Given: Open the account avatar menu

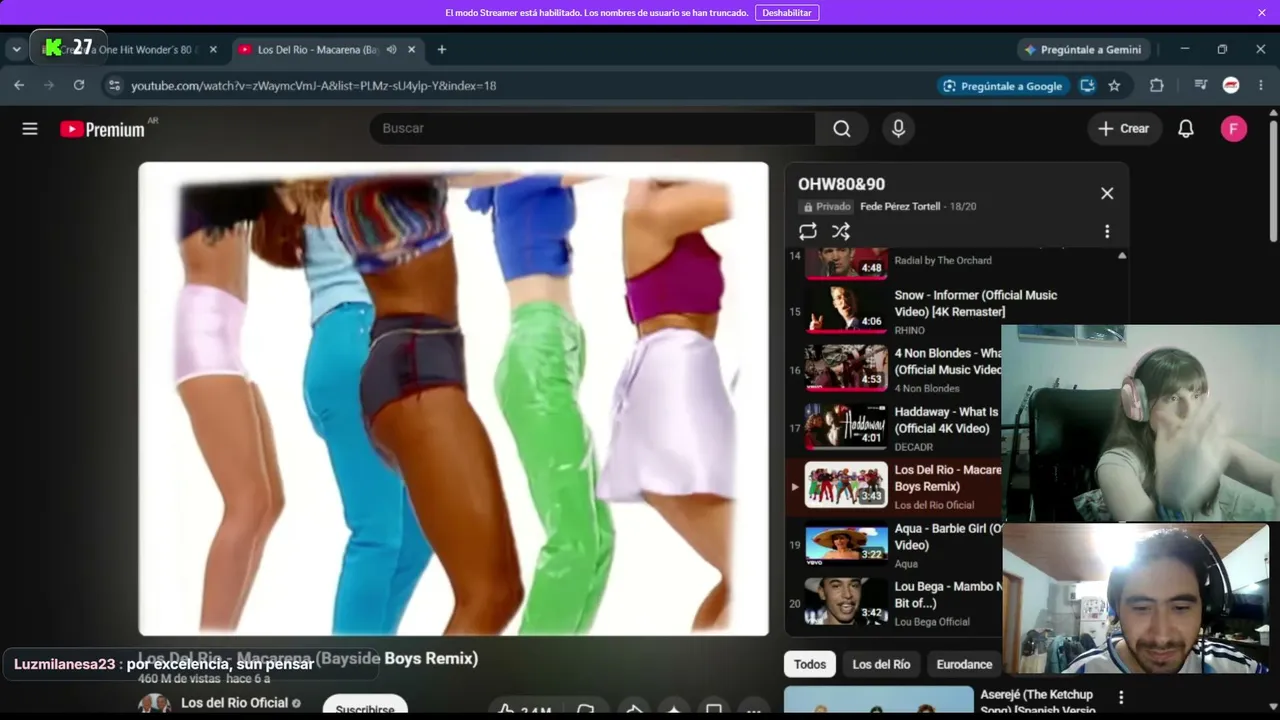Looking at the screenshot, I should pos(1234,128).
